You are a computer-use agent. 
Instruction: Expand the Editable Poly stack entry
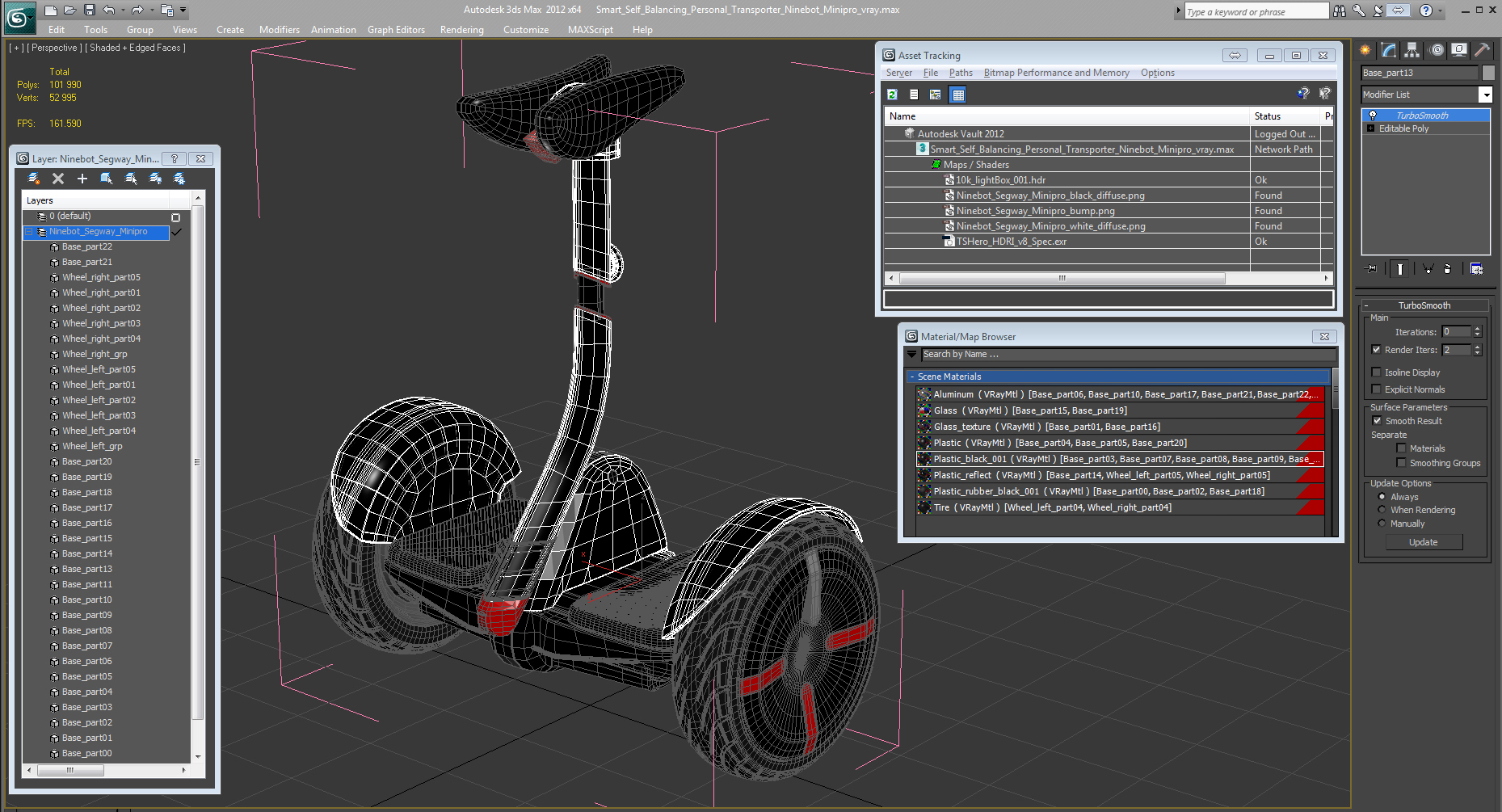coord(1371,128)
